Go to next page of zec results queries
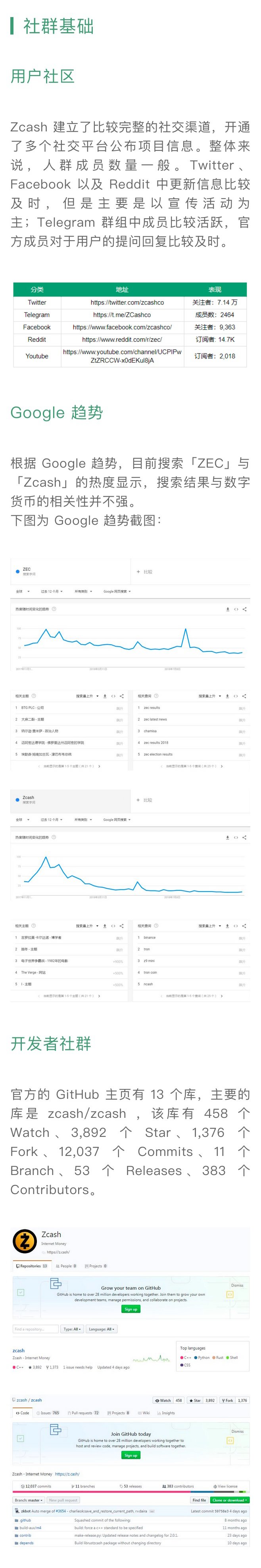The image size is (261, 1568). (x=221, y=767)
